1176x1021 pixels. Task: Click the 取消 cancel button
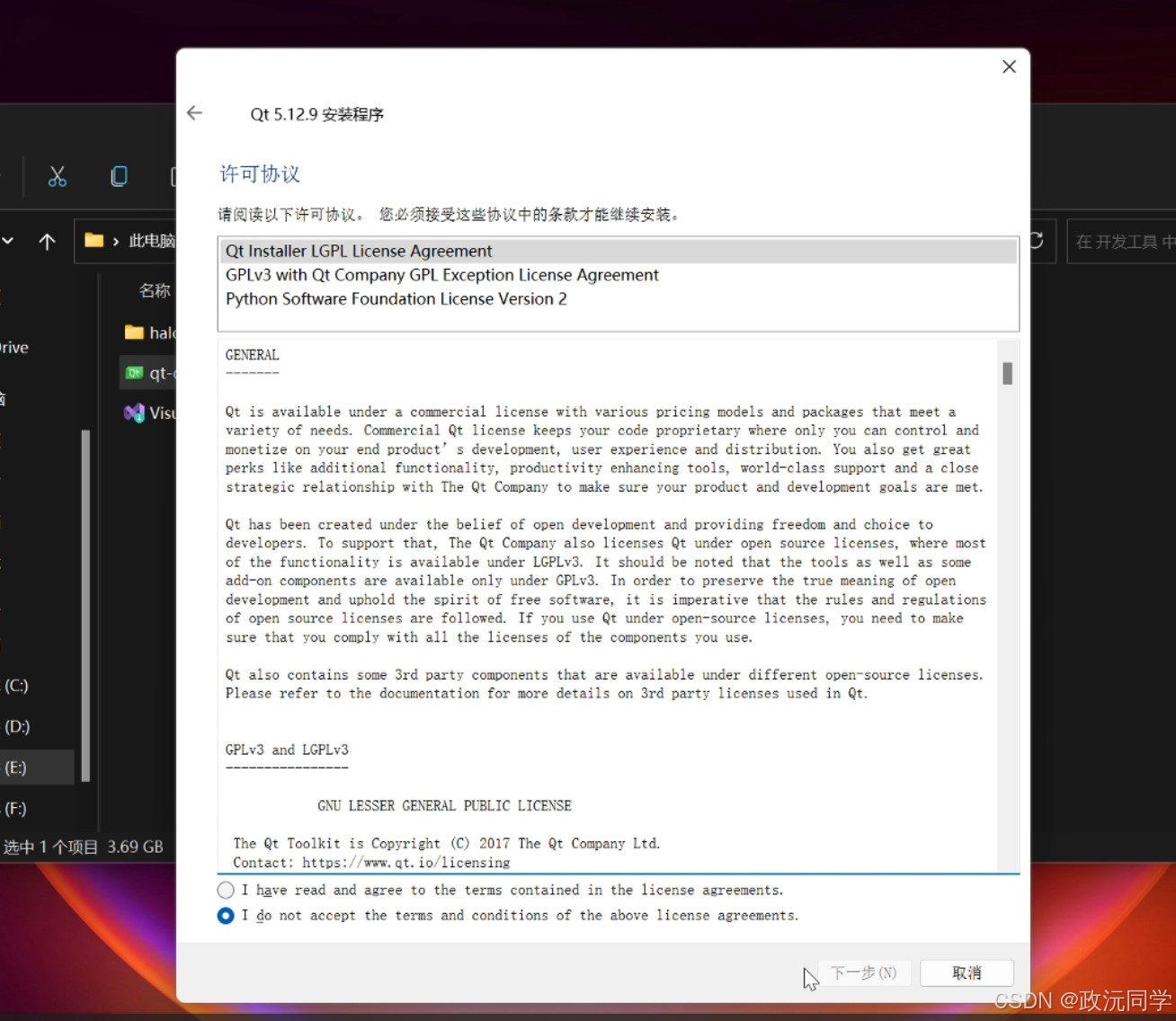coord(967,972)
